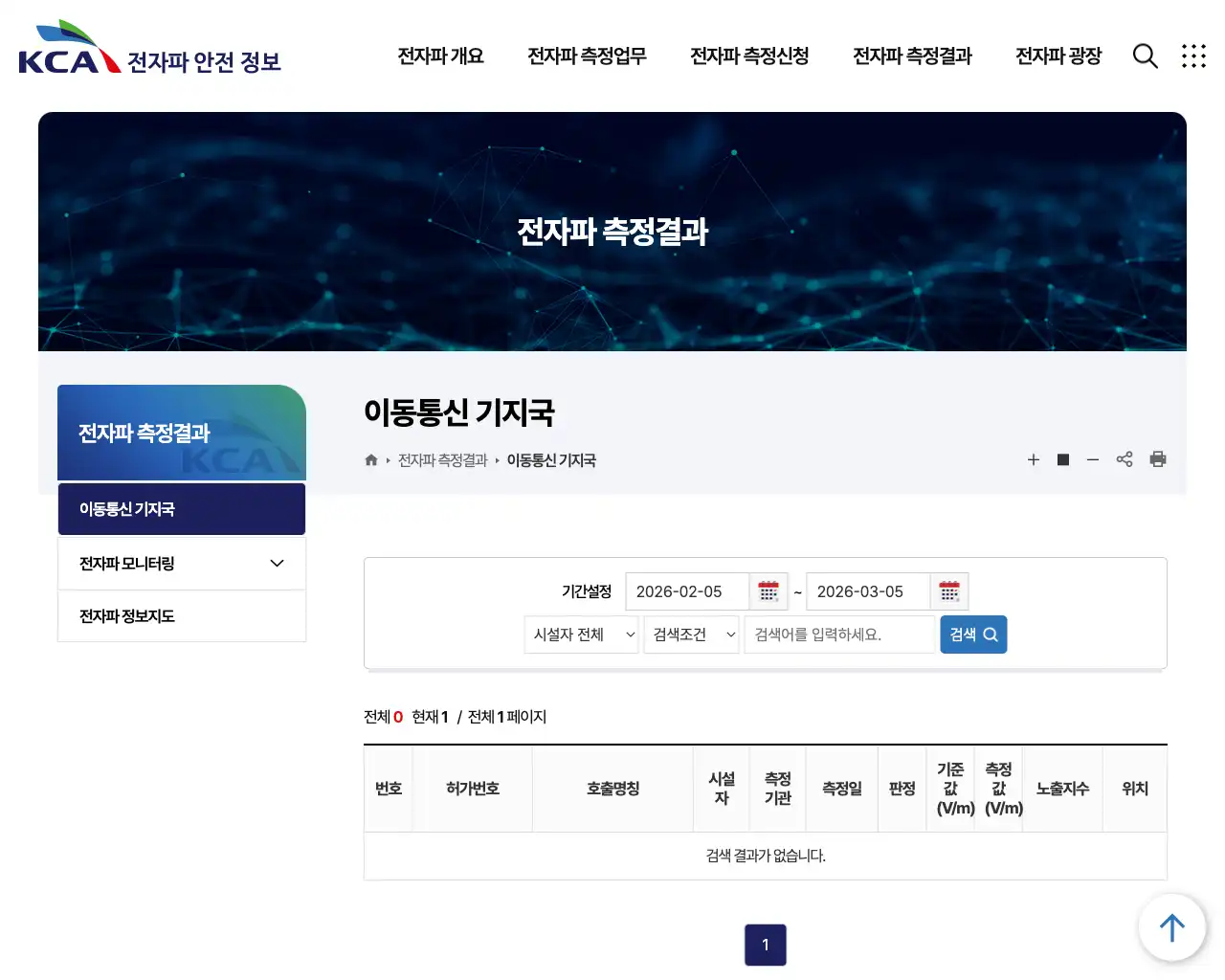Print the page using printer icon
The image size is (1225, 980).
click(1158, 459)
